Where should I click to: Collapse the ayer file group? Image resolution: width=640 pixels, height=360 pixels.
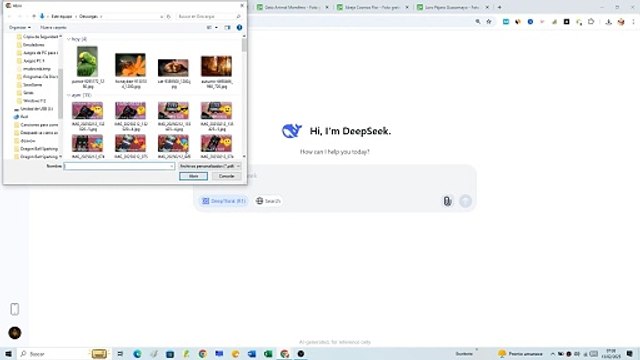pyautogui.click(x=69, y=95)
